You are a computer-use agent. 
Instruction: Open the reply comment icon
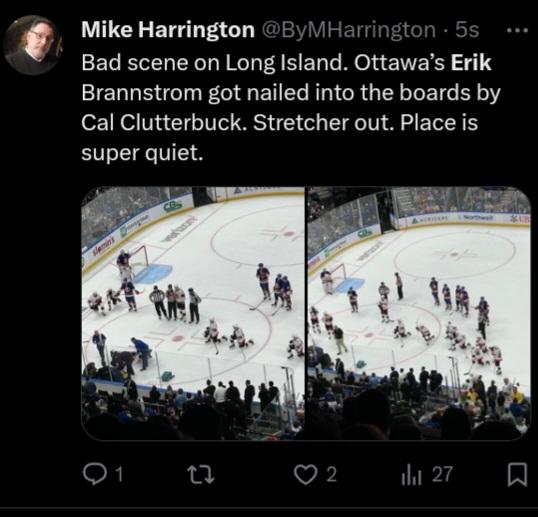[x=92, y=475]
